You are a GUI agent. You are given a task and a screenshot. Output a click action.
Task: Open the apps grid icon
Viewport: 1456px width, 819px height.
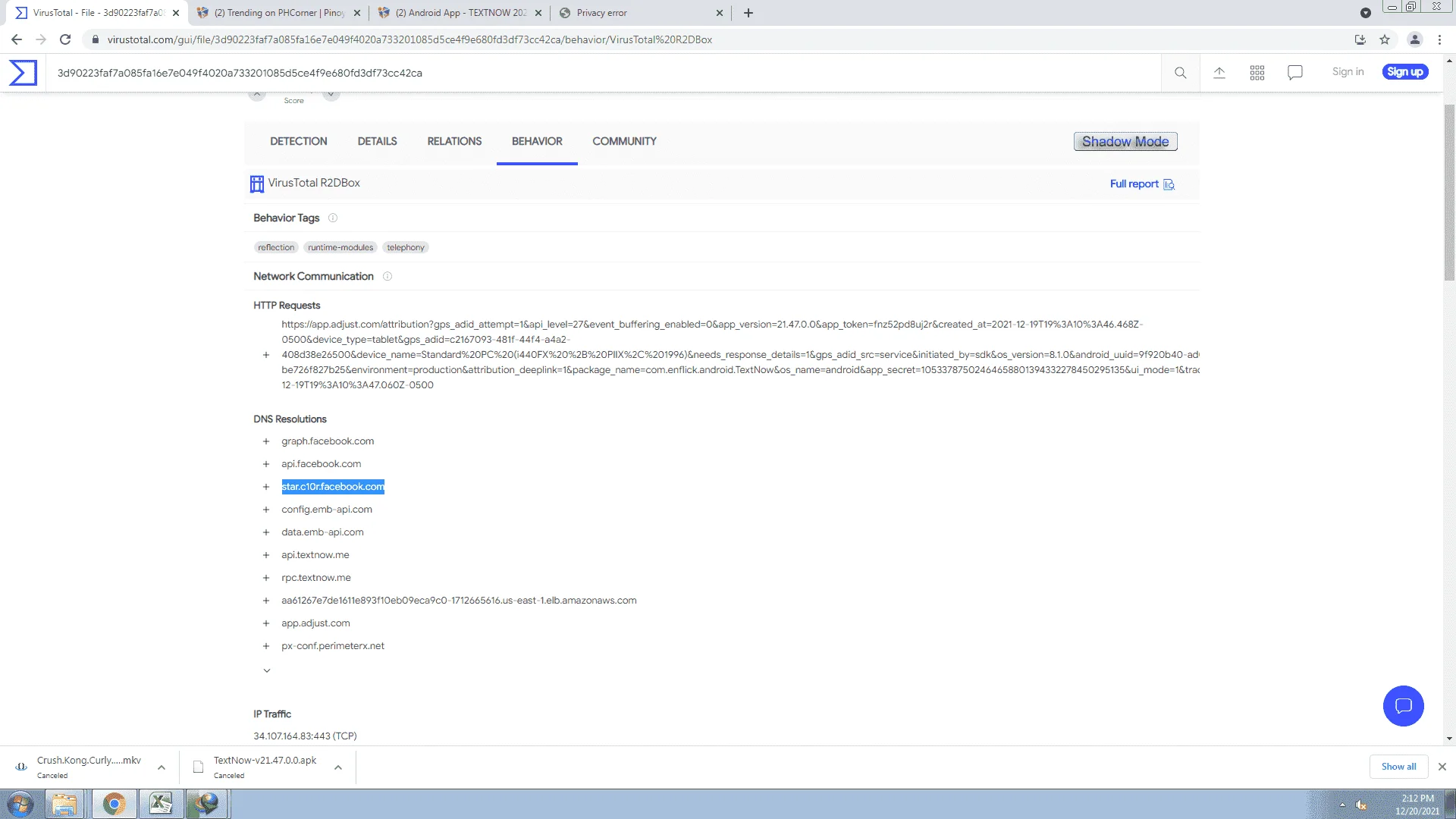pyautogui.click(x=1257, y=73)
